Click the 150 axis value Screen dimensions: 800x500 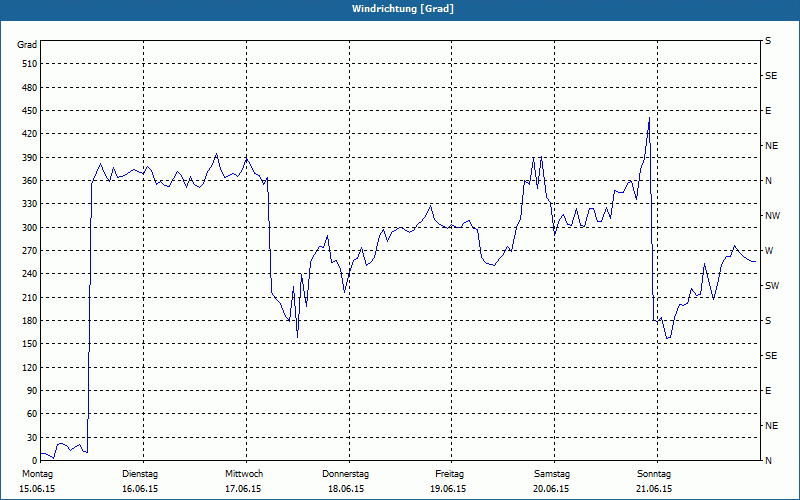[x=30, y=344]
